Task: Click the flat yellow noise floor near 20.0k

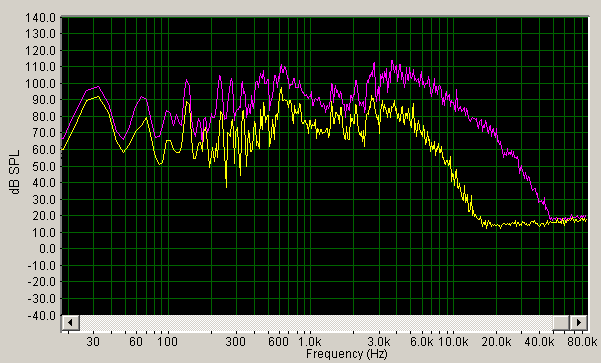Action: [x=498, y=225]
